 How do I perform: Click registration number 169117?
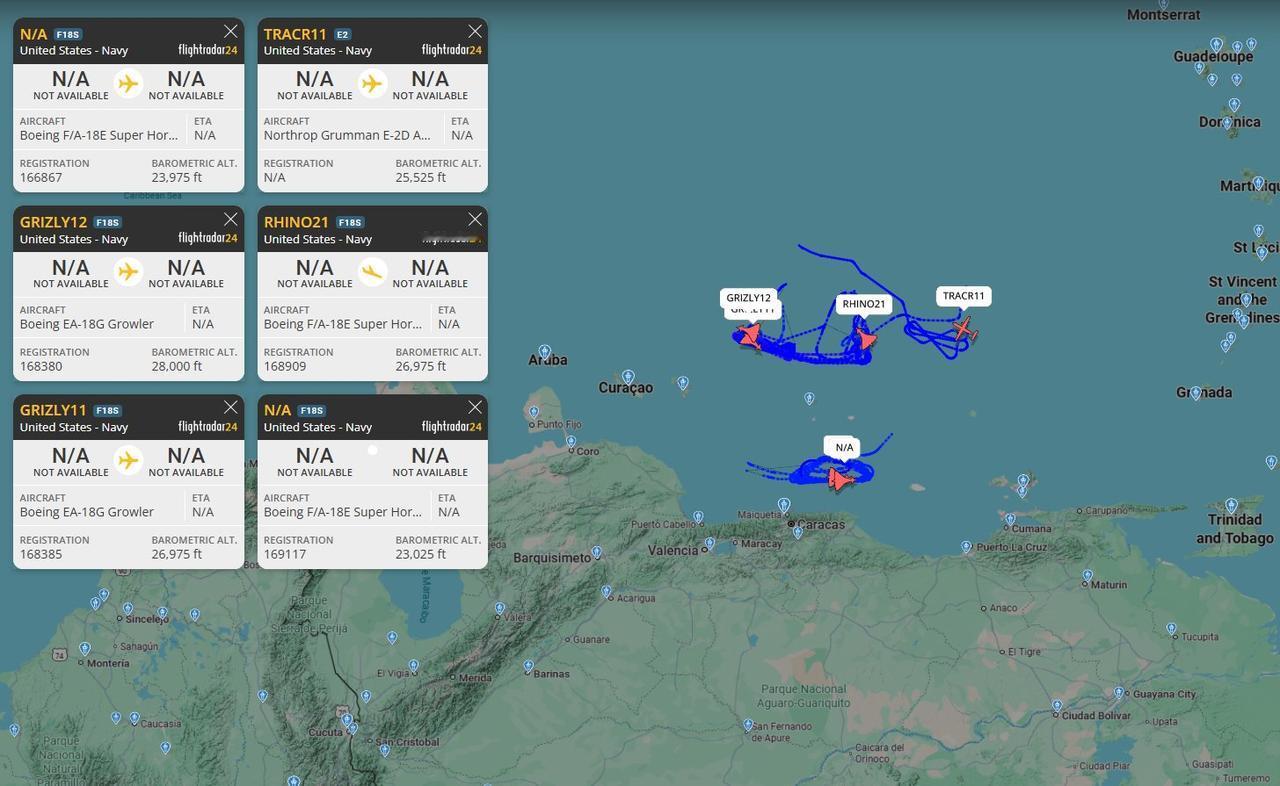tap(285, 554)
